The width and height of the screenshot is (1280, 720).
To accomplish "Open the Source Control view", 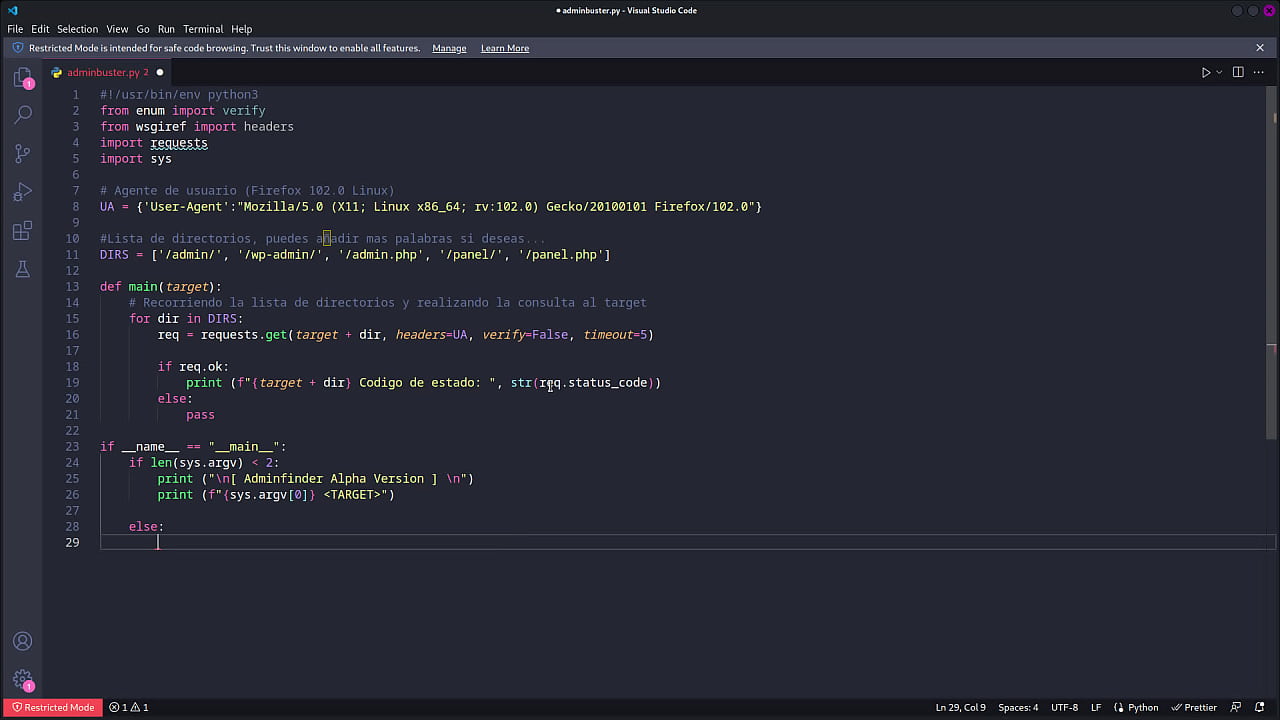I will [x=22, y=153].
